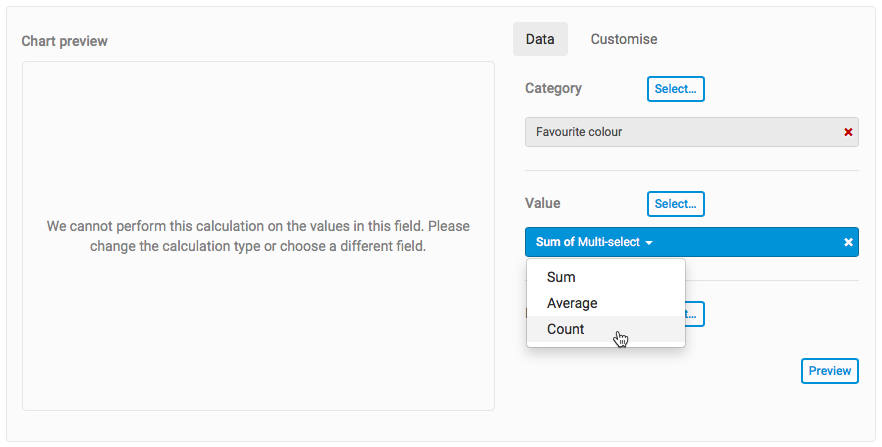Click the Category label

pyautogui.click(x=553, y=88)
